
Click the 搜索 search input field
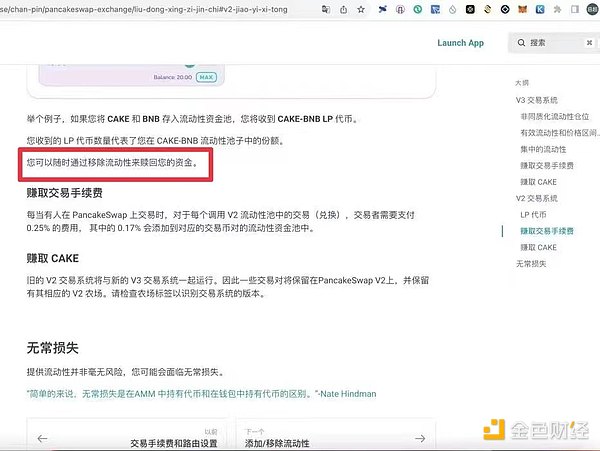(x=555, y=43)
